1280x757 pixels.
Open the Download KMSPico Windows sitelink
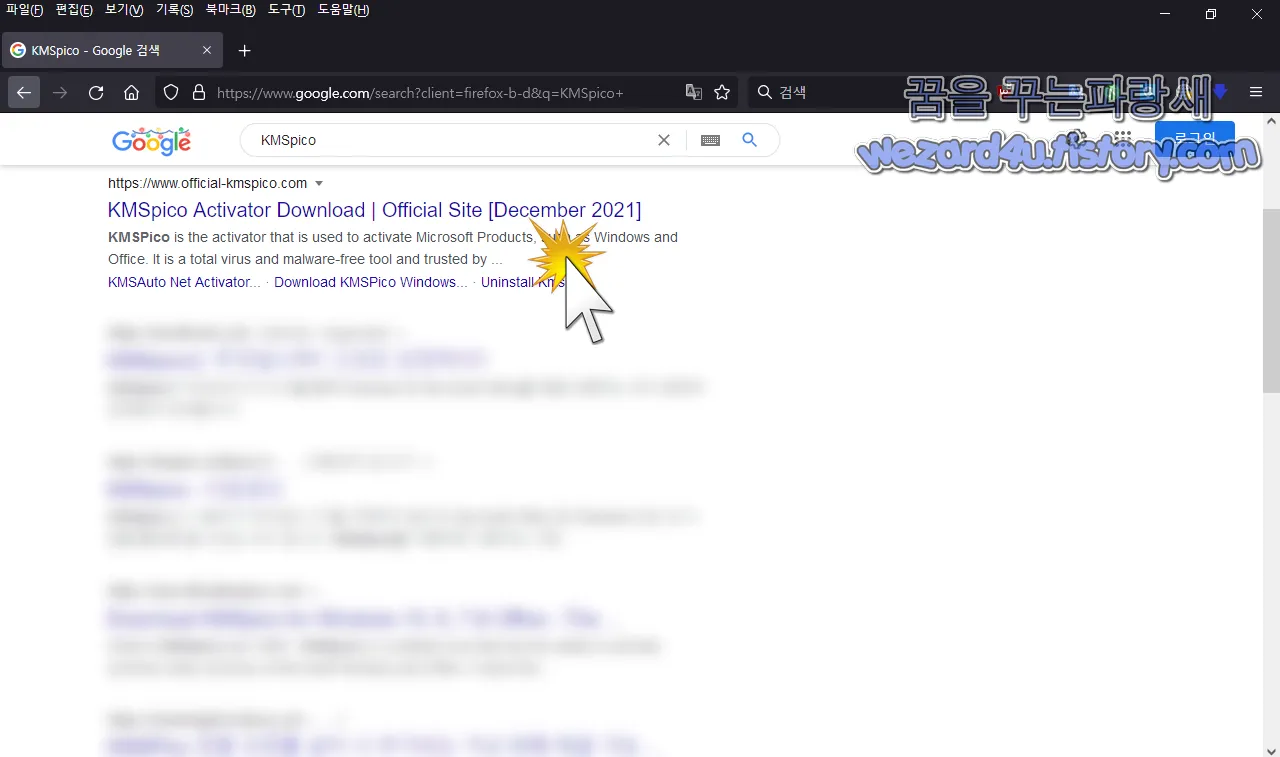[x=371, y=282]
